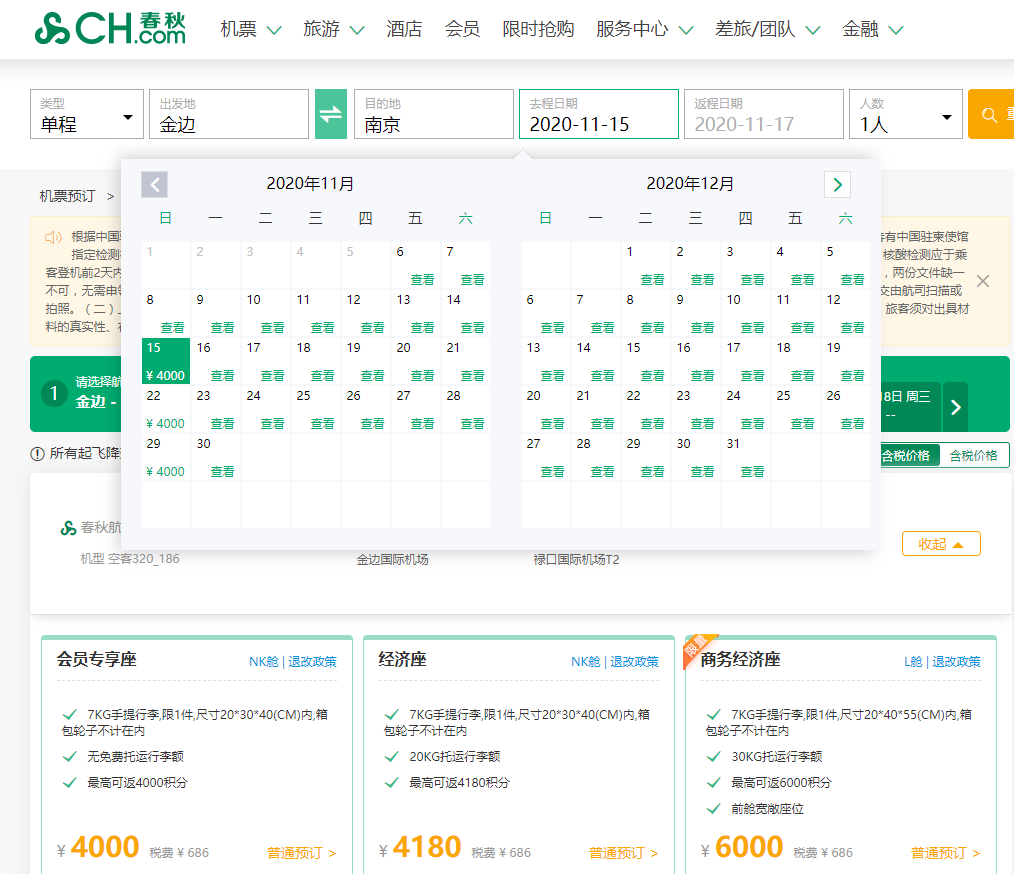Open the 酒店 menu item
Viewport: 1014px width, 874px height.
tap(404, 29)
